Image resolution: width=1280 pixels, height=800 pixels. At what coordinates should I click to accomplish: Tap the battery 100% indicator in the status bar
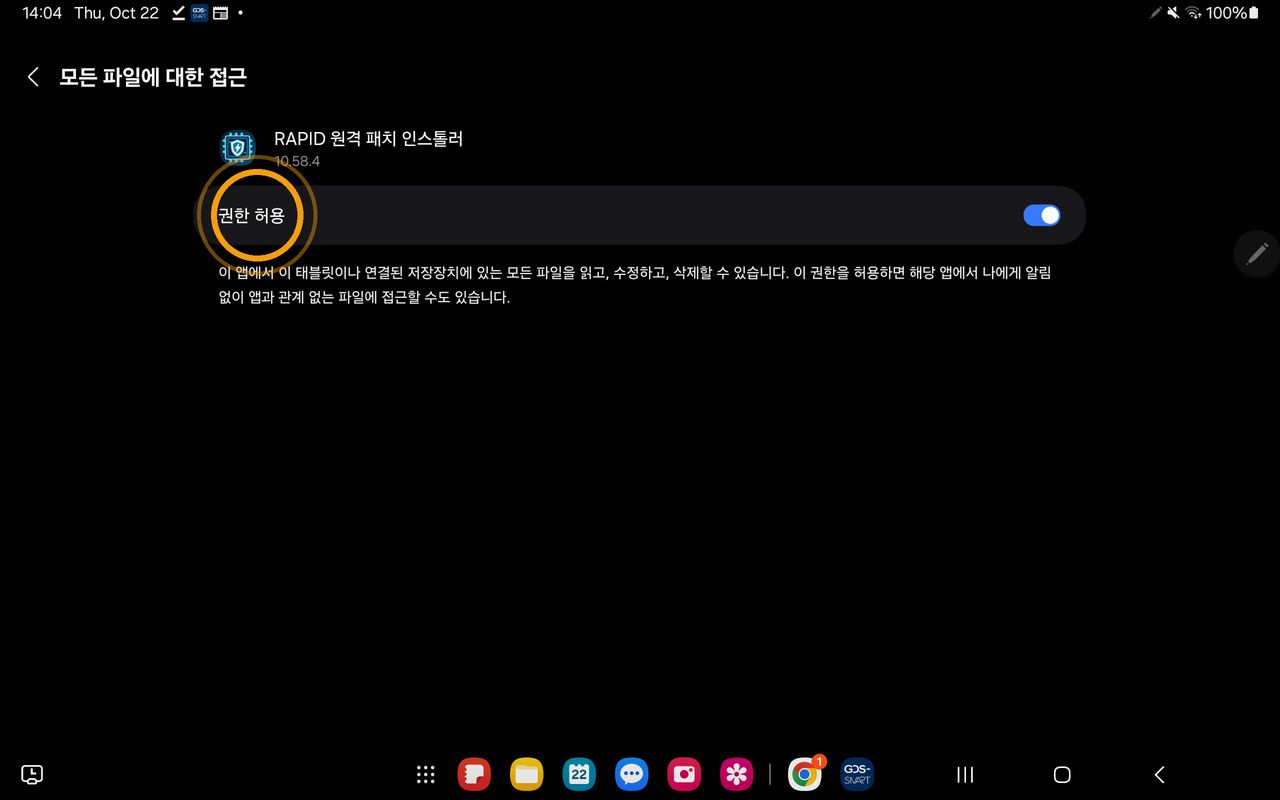[1233, 13]
